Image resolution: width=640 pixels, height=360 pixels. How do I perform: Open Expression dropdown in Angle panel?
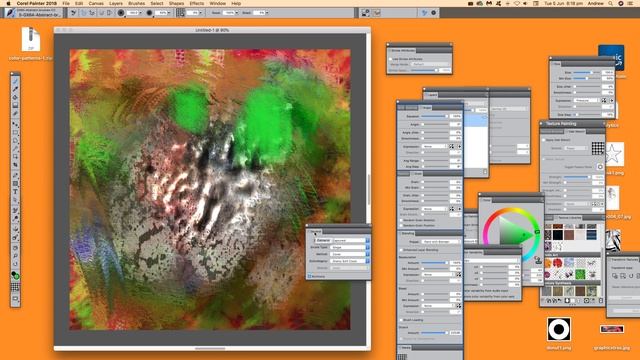(435, 146)
